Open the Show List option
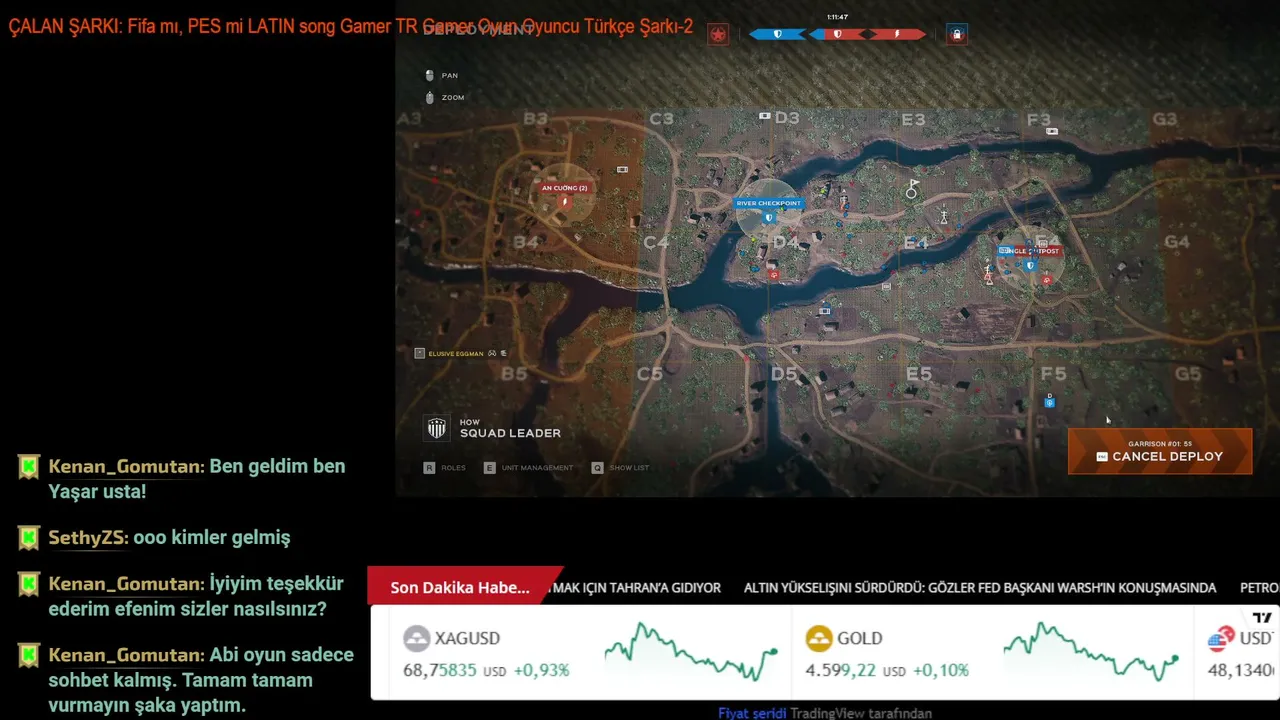The width and height of the screenshot is (1280, 720). coord(620,467)
